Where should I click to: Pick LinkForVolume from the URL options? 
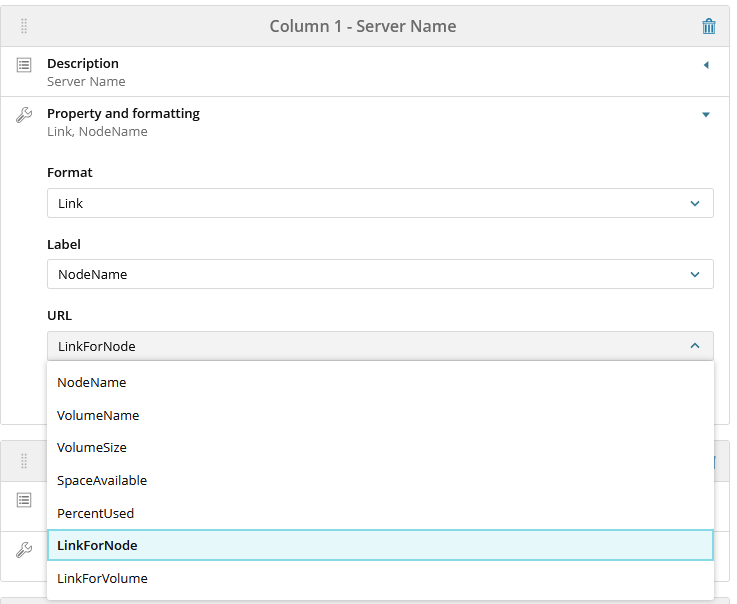[102, 578]
